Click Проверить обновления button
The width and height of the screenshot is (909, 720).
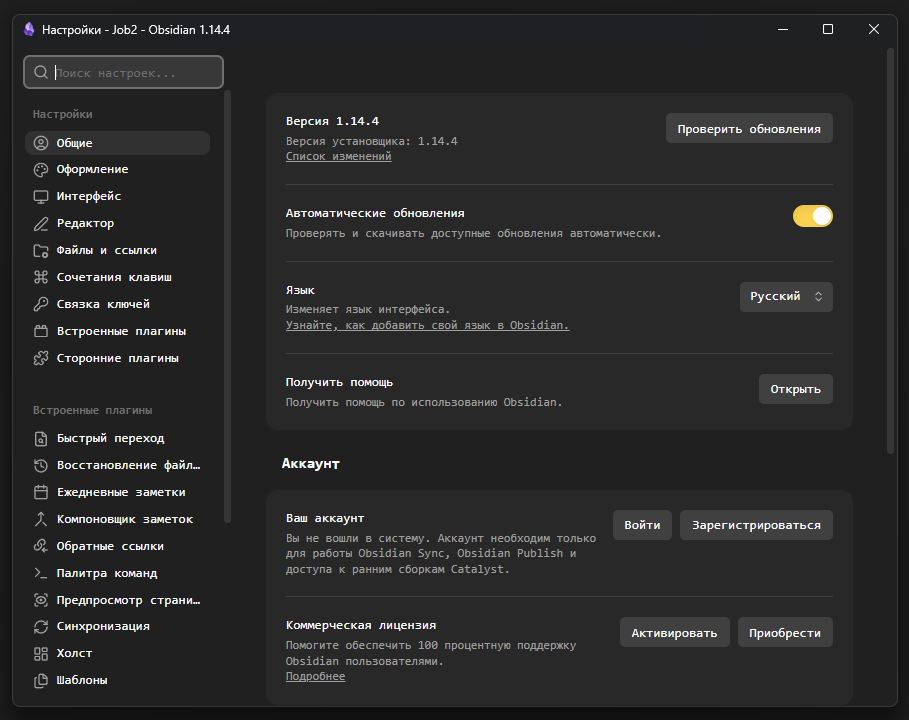[x=749, y=129]
